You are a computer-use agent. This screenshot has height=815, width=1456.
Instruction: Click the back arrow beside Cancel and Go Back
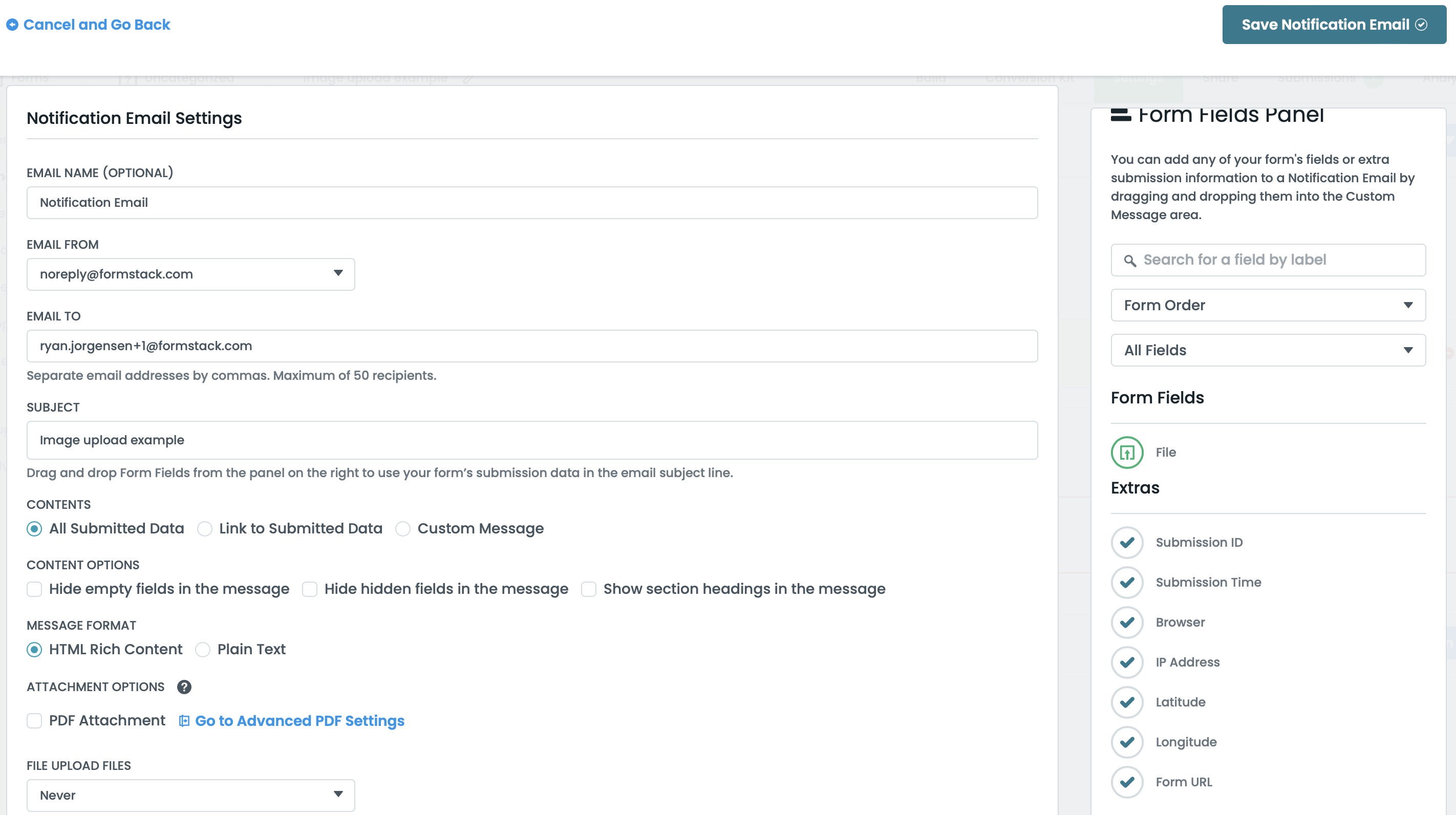point(12,25)
